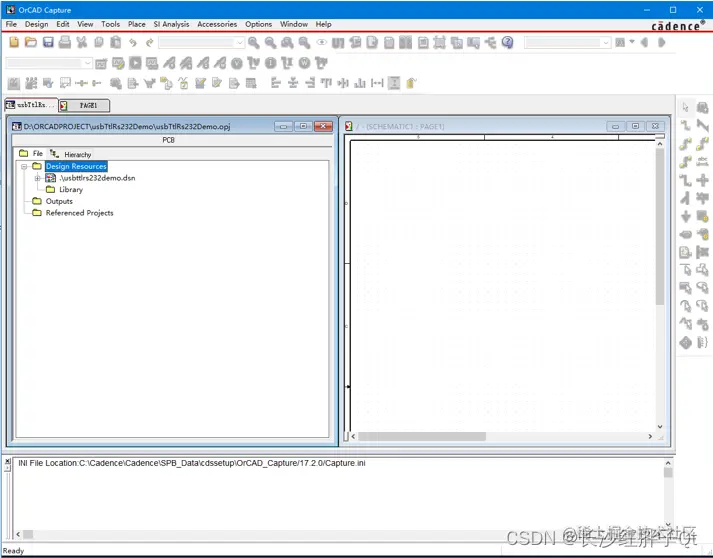Switch to the File tab in project panel

pos(31,154)
